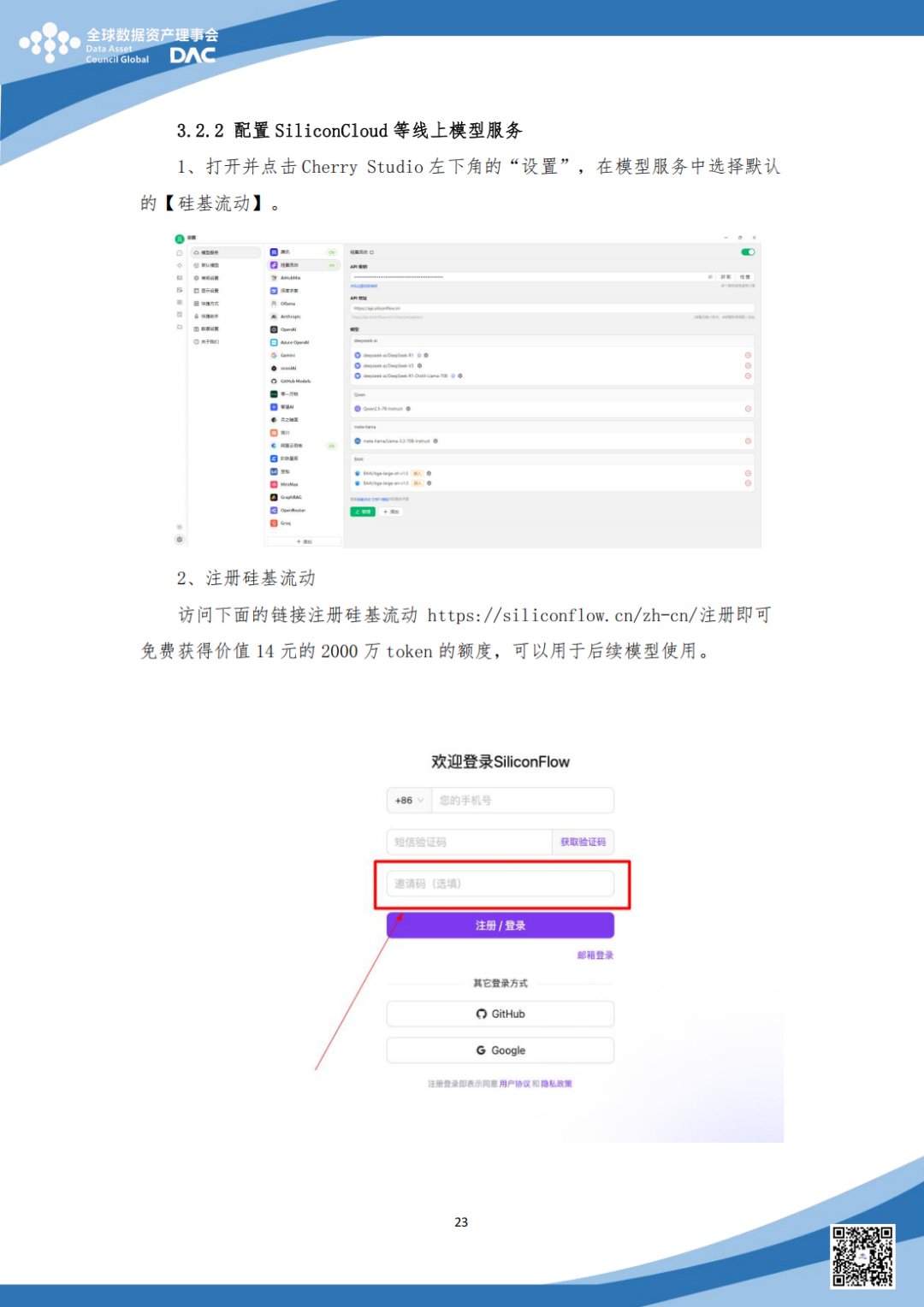Click the settings gear at sidebar bottom
Screen dimensions: 924x1307
point(180,540)
